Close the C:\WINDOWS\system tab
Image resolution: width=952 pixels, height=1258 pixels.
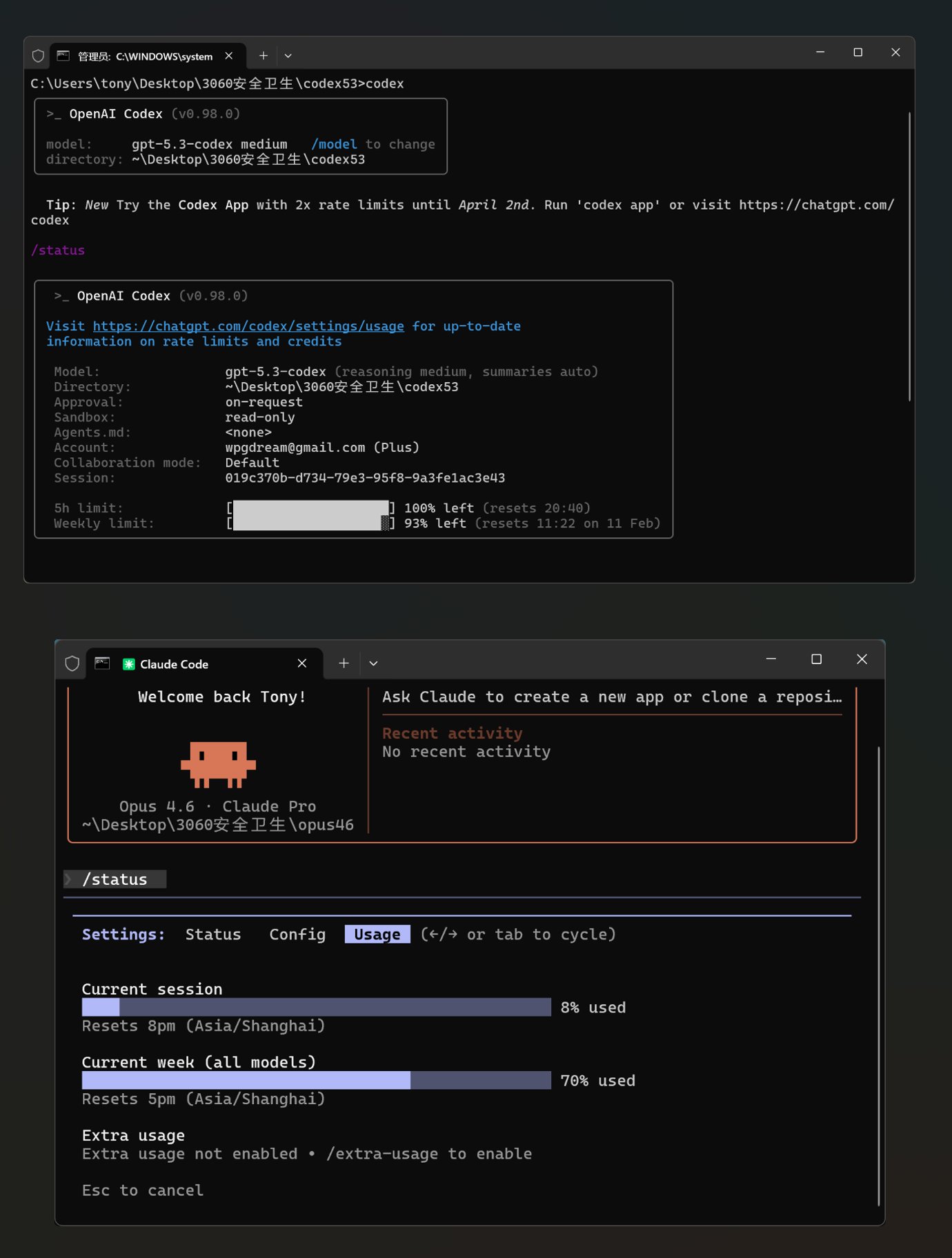point(229,56)
